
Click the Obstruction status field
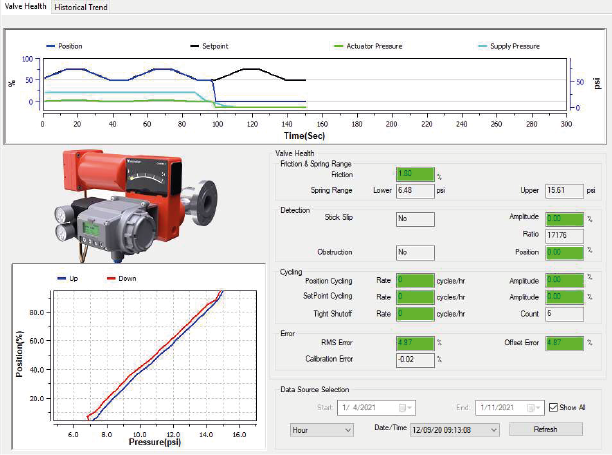pyautogui.click(x=414, y=252)
